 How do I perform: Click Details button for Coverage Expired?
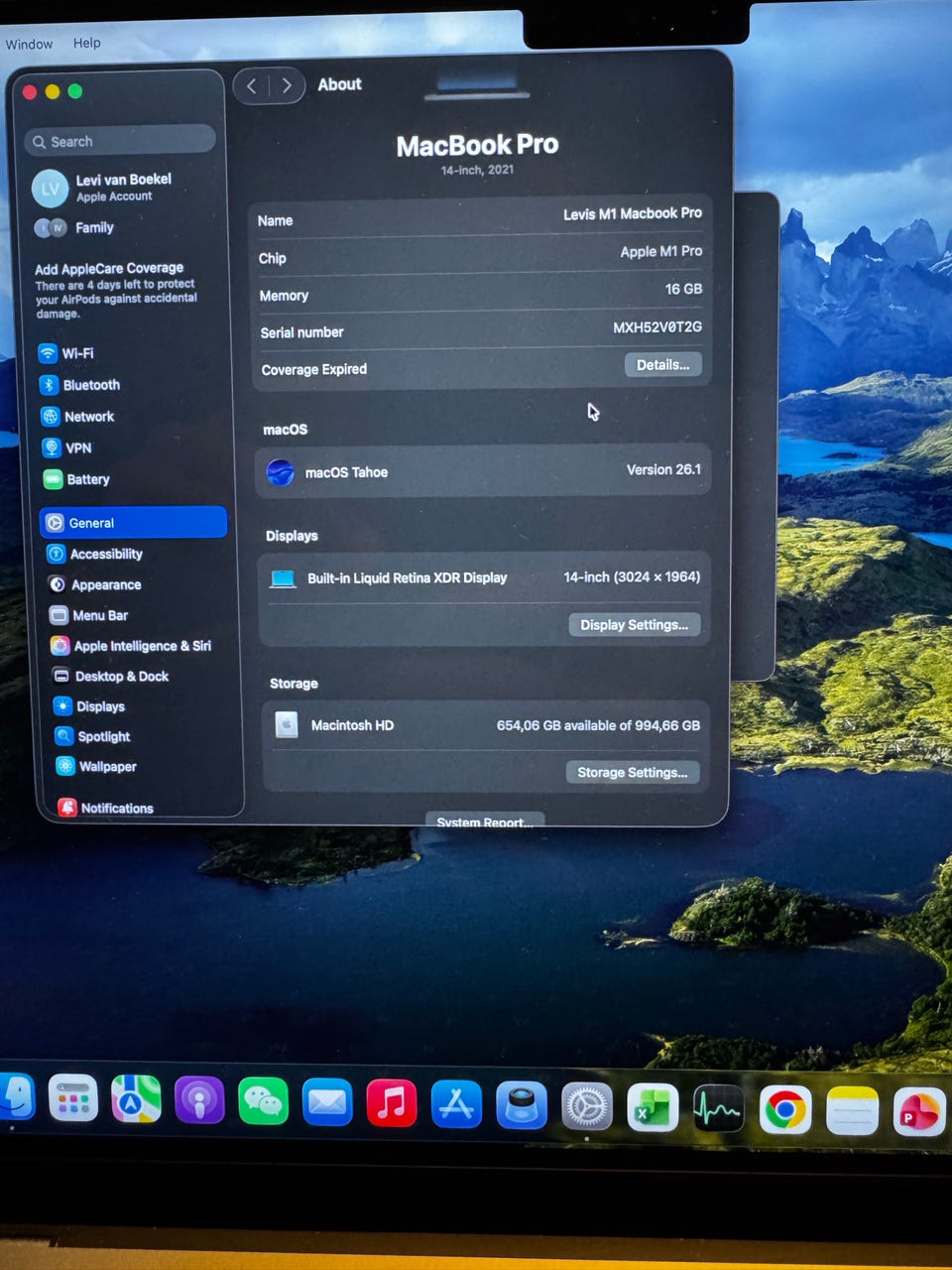[662, 365]
